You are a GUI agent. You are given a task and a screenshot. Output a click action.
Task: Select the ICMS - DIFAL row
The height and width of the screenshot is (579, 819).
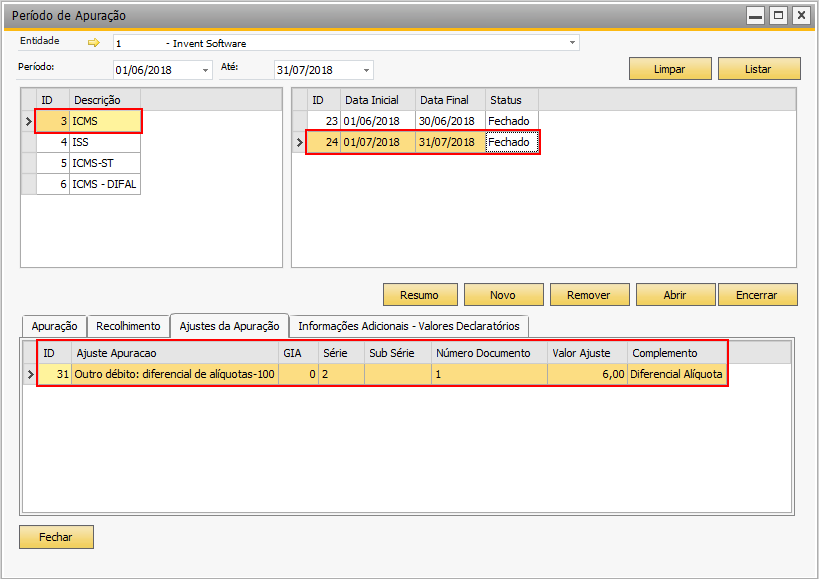coord(88,184)
